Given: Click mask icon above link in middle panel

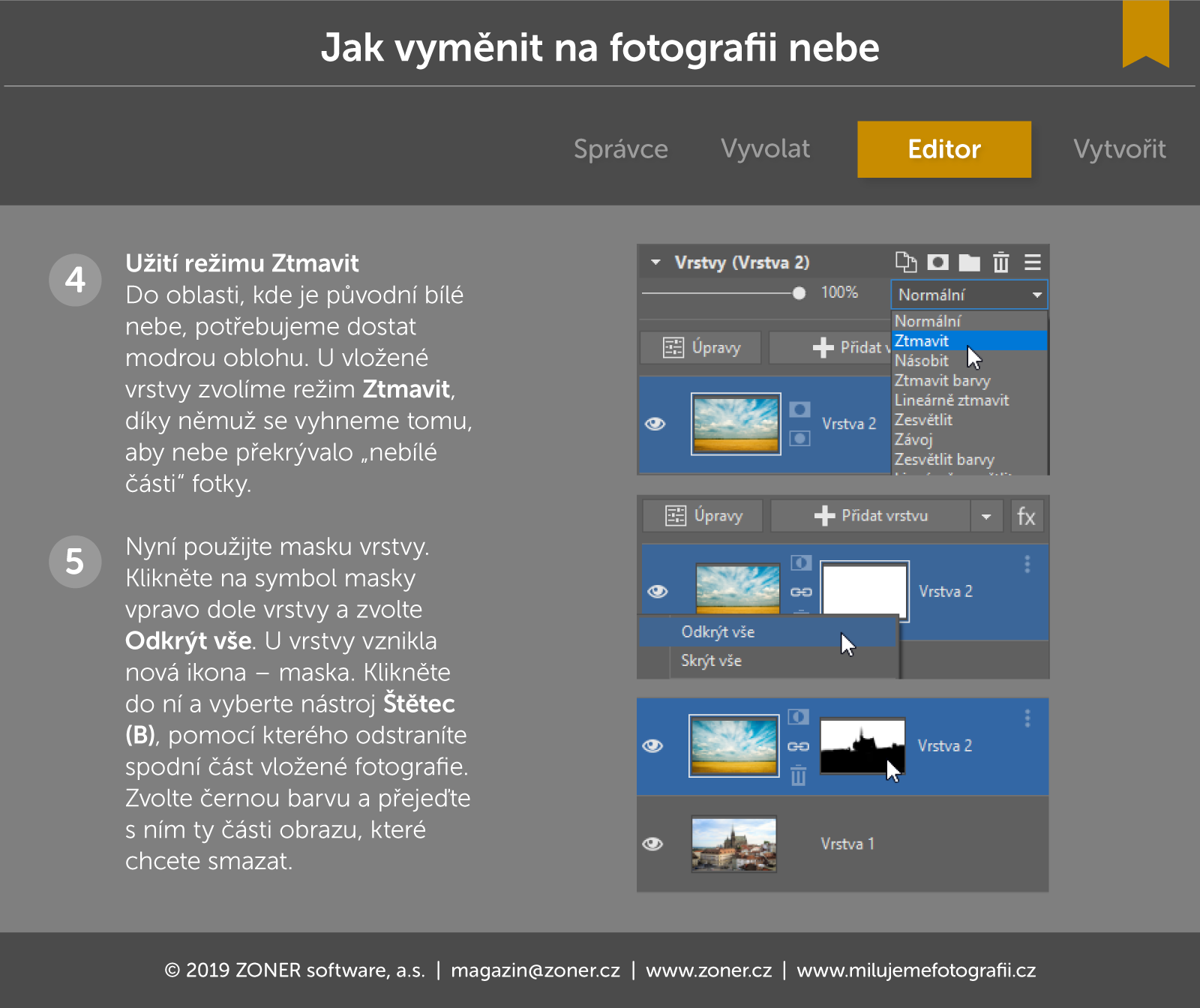Looking at the screenshot, I should (x=801, y=563).
